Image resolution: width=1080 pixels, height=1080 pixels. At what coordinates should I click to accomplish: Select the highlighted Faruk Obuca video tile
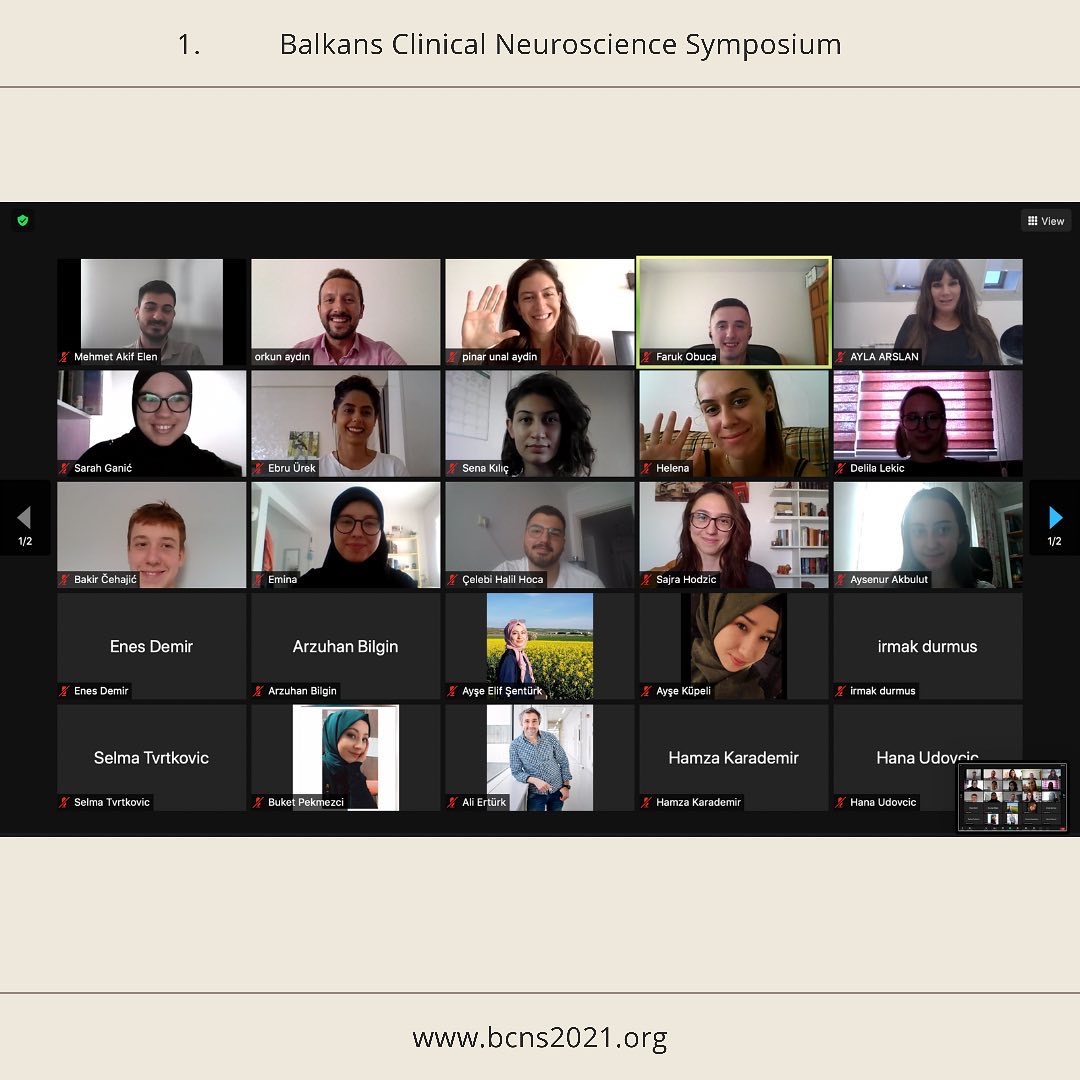click(734, 305)
